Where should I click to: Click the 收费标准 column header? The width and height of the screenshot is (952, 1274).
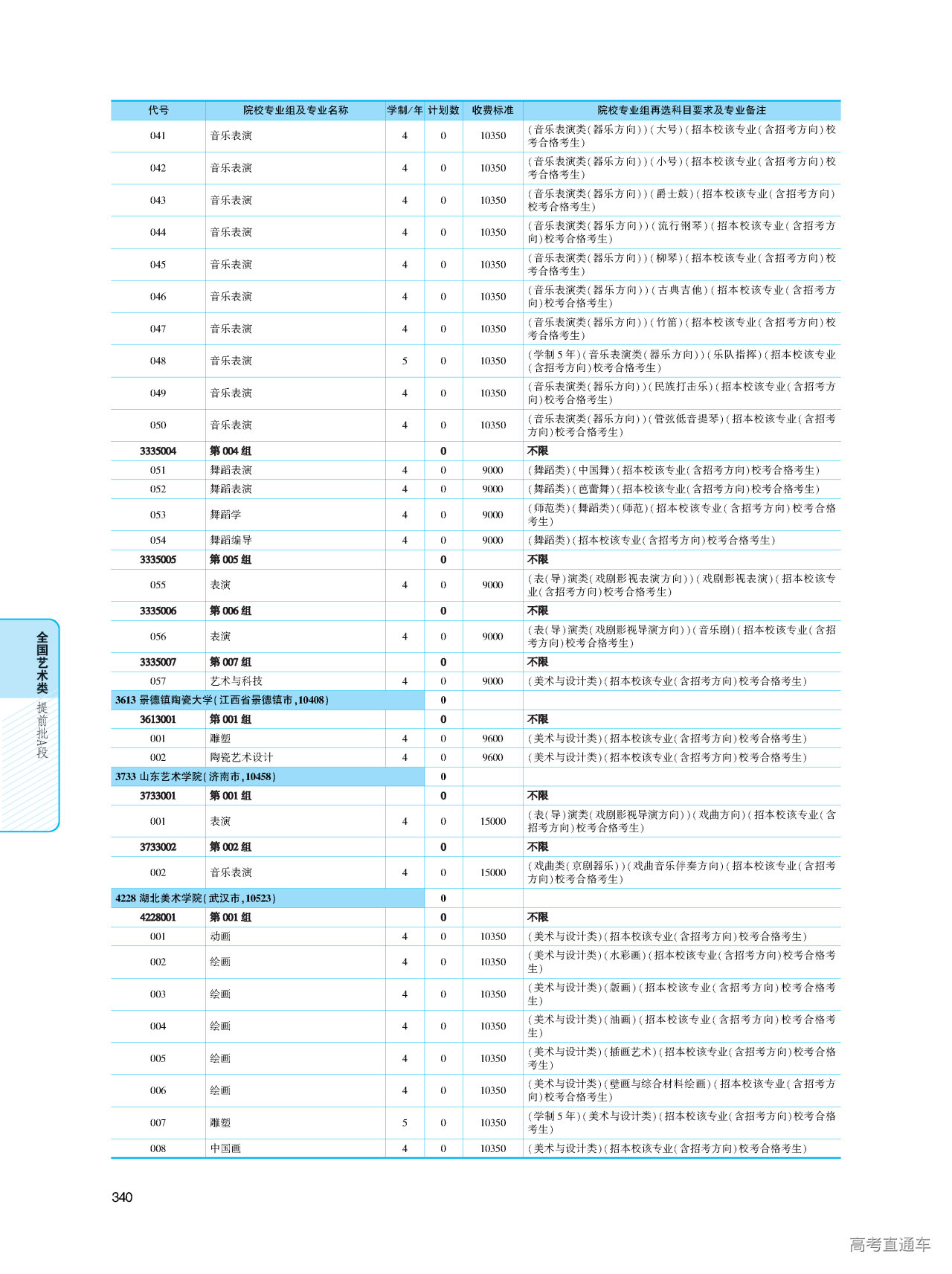(492, 110)
